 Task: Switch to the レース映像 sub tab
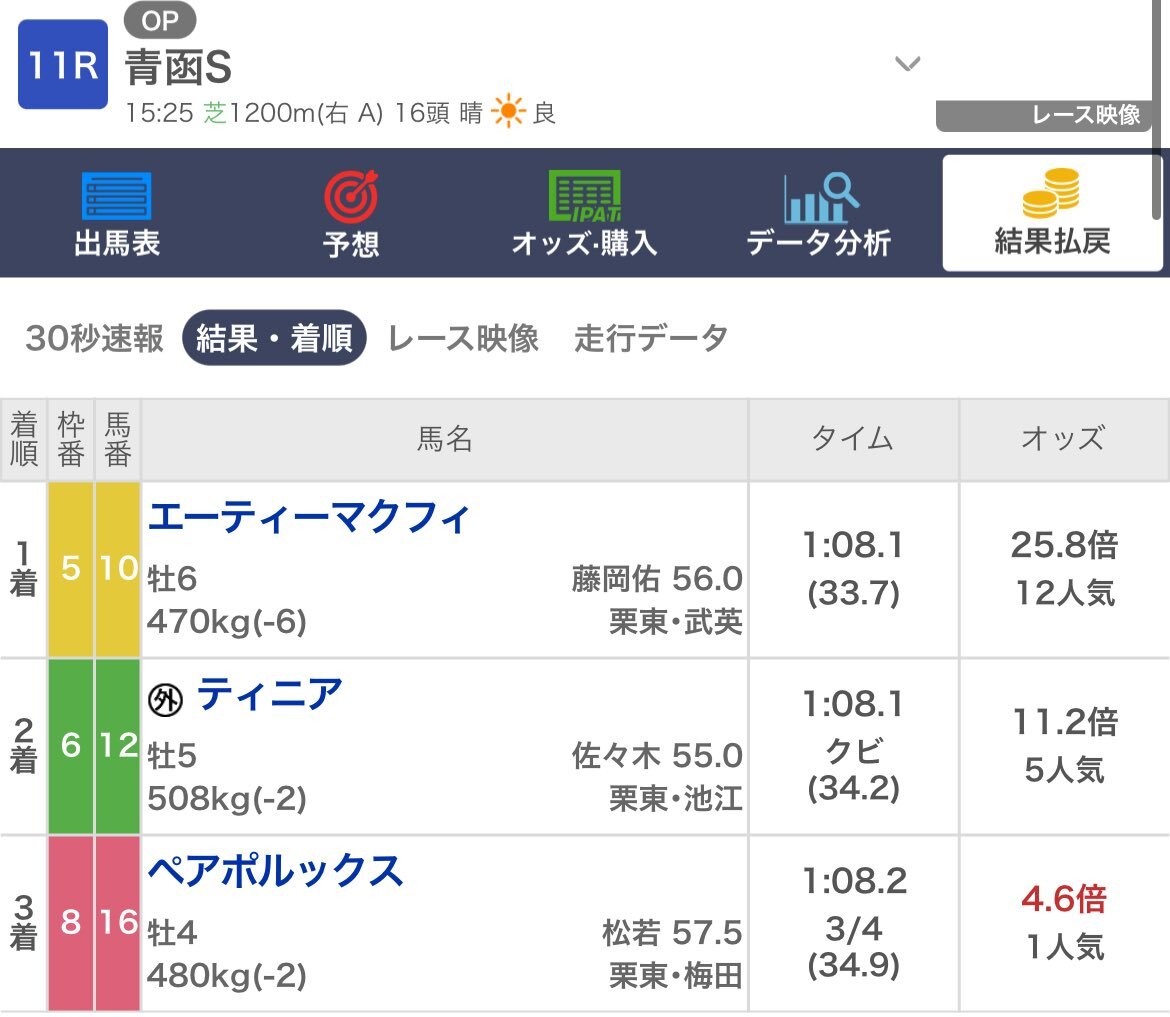pos(463,338)
